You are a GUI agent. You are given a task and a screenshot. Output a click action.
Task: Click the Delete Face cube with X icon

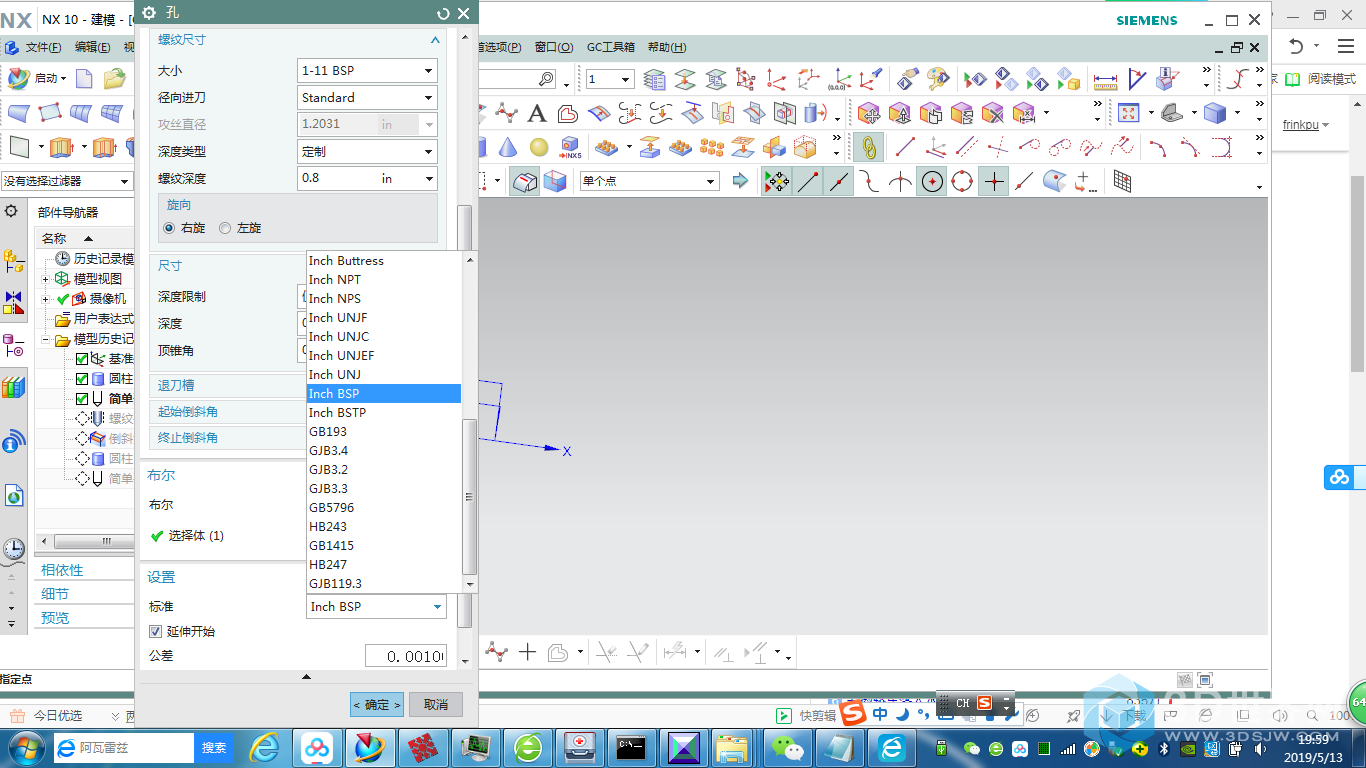992,113
